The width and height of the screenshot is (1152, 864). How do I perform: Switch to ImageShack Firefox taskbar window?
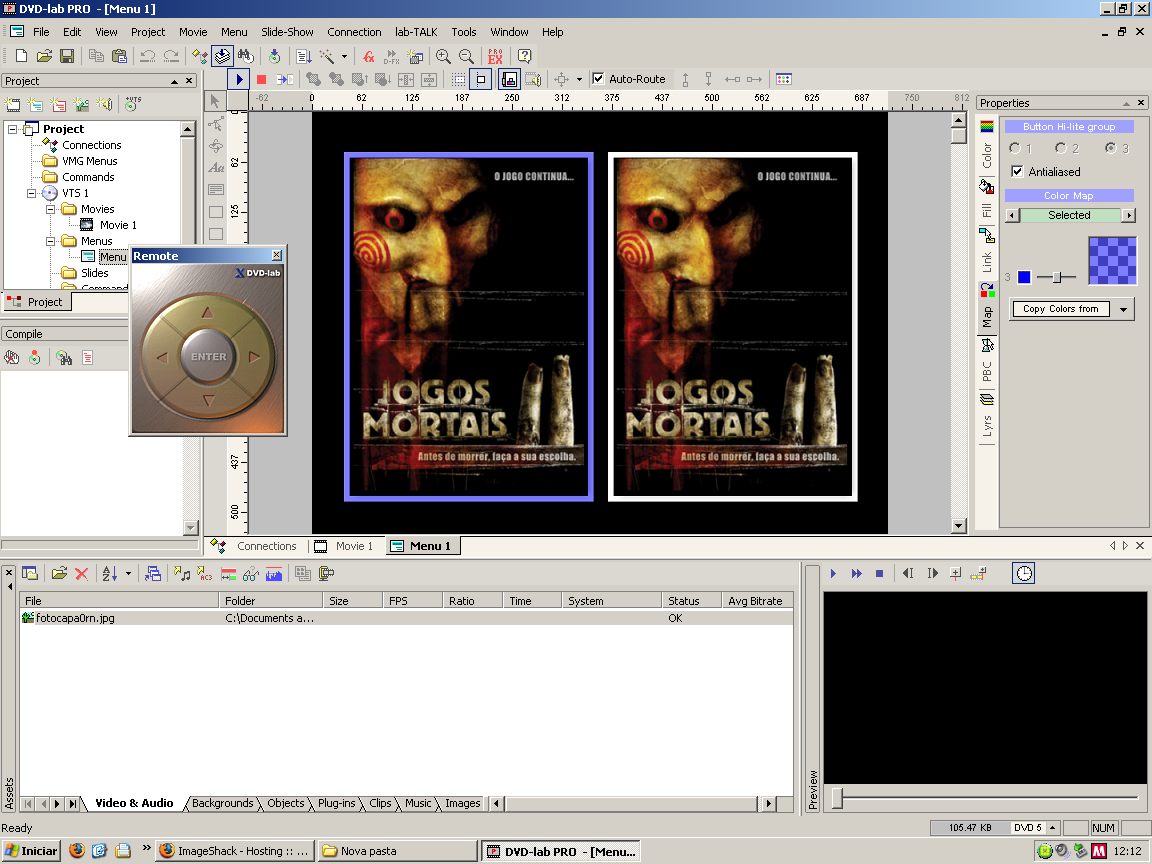(235, 851)
